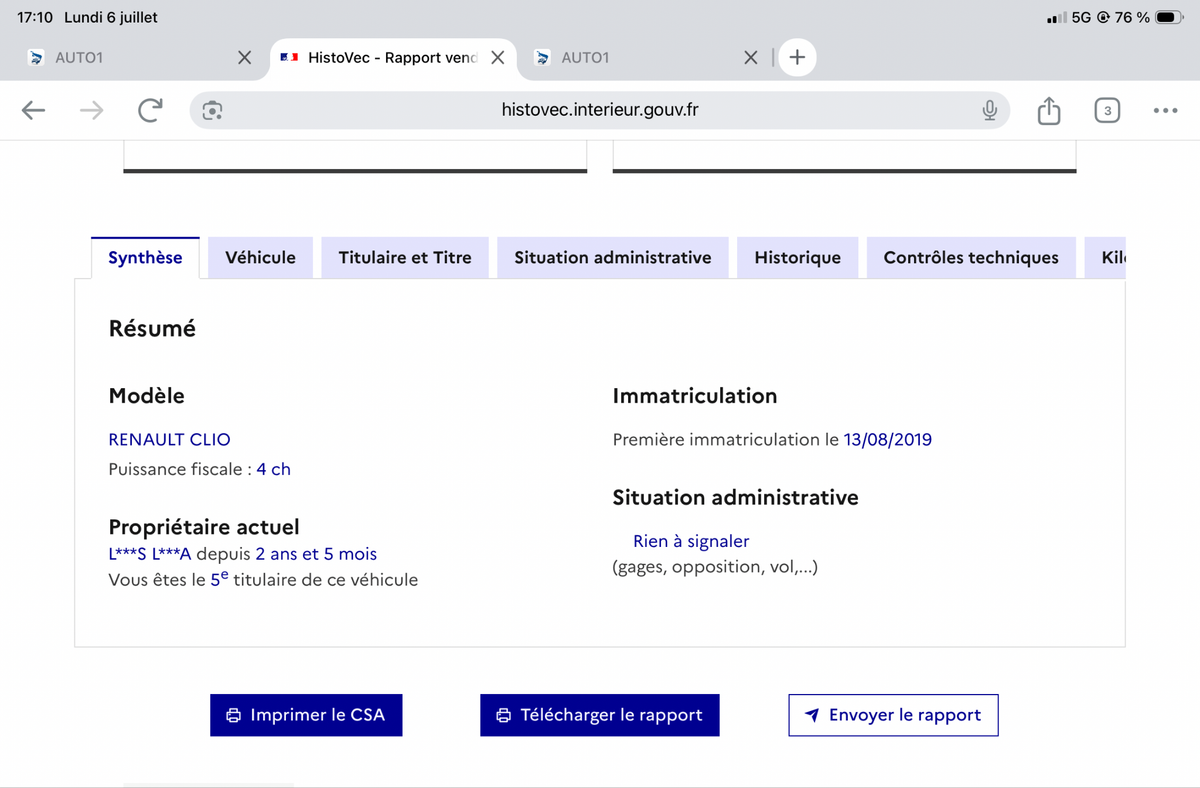Screen dimensions: 1200x788
Task: Open the partially visible Kilométrage tab
Action: point(1106,257)
